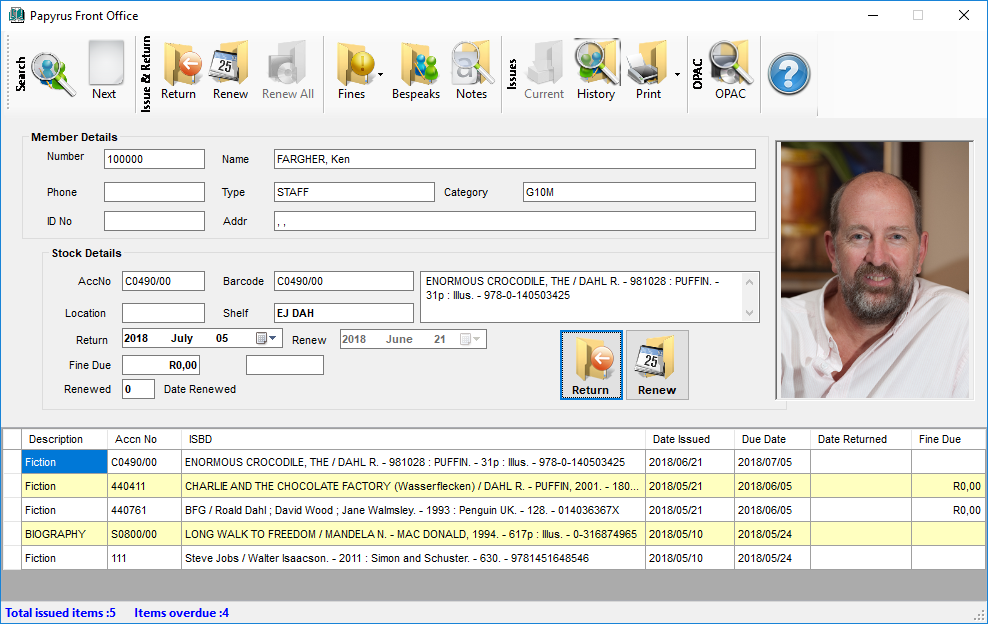Open the Fines icon
This screenshot has height=624, width=988.
click(x=355, y=71)
